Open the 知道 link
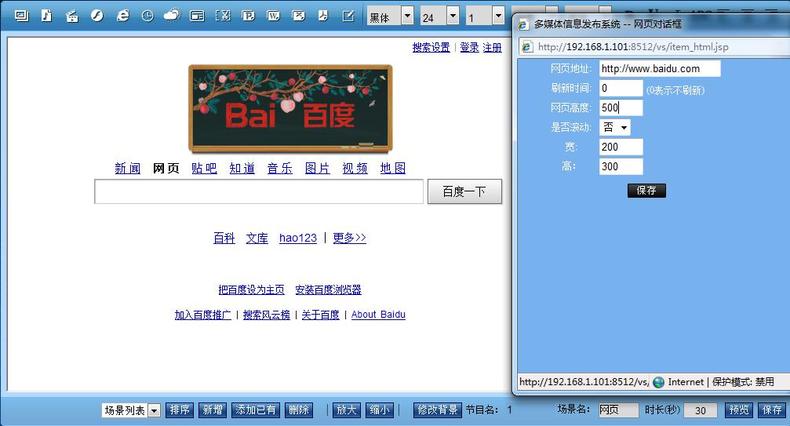 tap(242, 168)
